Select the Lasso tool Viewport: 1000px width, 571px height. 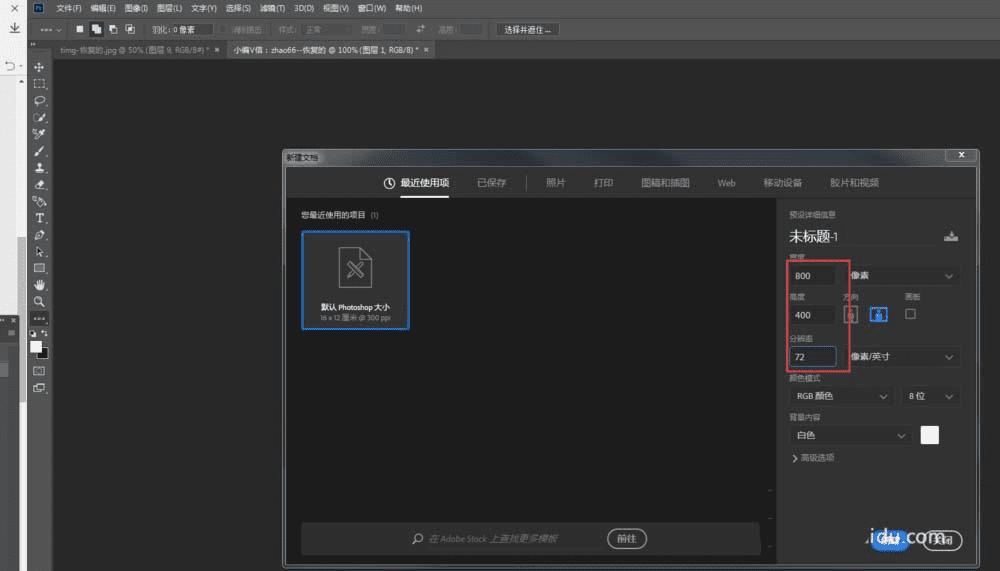[x=39, y=101]
